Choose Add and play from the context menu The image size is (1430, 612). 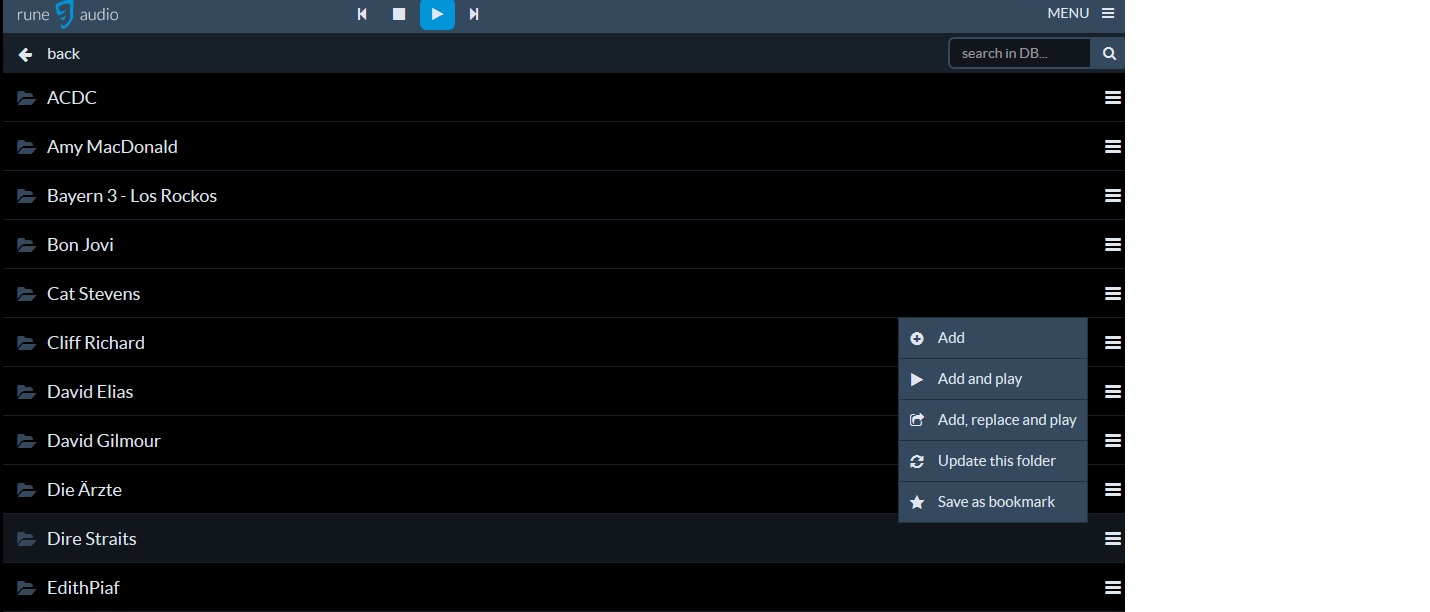pos(993,379)
